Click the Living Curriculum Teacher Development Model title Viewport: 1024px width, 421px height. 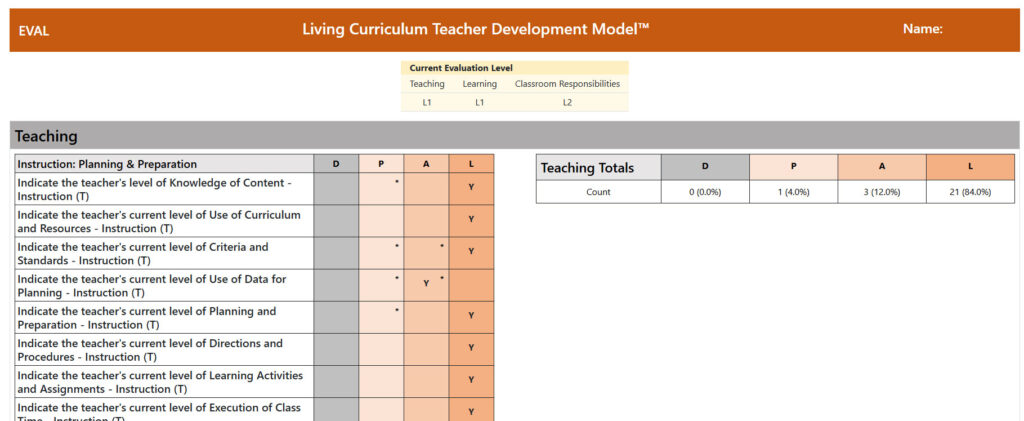pyautogui.click(x=476, y=30)
